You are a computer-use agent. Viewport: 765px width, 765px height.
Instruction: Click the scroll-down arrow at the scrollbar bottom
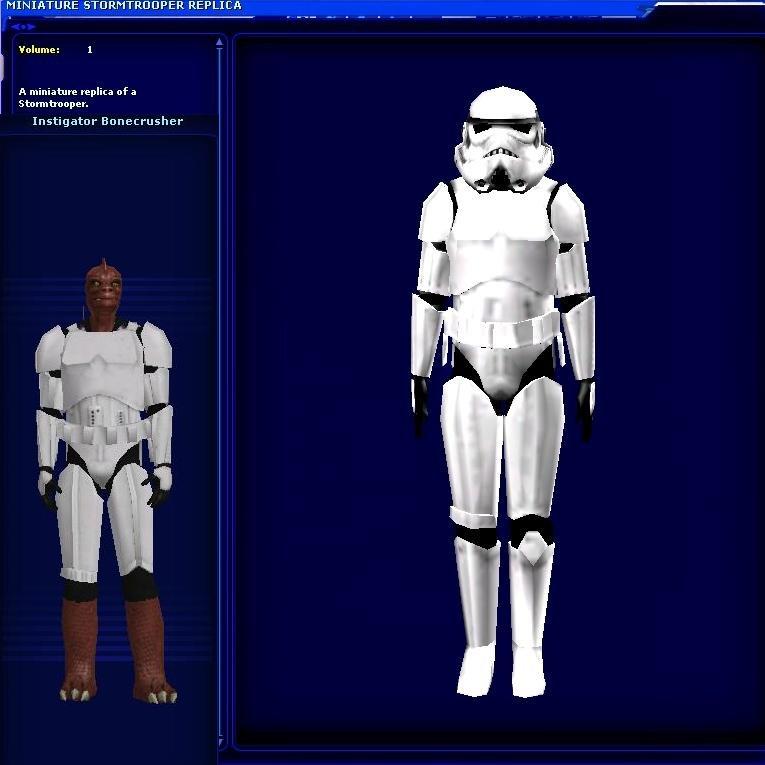pyautogui.click(x=220, y=743)
